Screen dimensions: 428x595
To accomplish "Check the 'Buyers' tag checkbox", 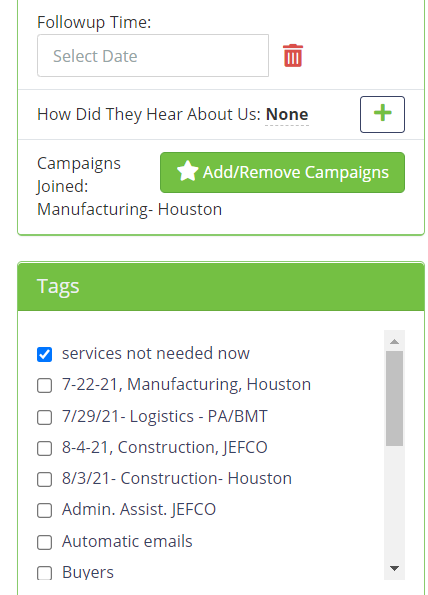I will (44, 573).
